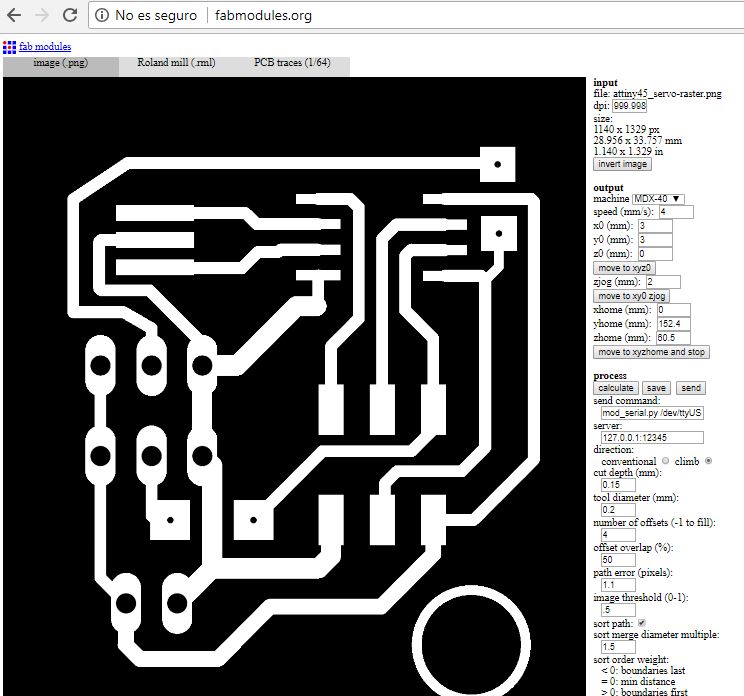Click the speed (mm/s) field

pos(676,212)
